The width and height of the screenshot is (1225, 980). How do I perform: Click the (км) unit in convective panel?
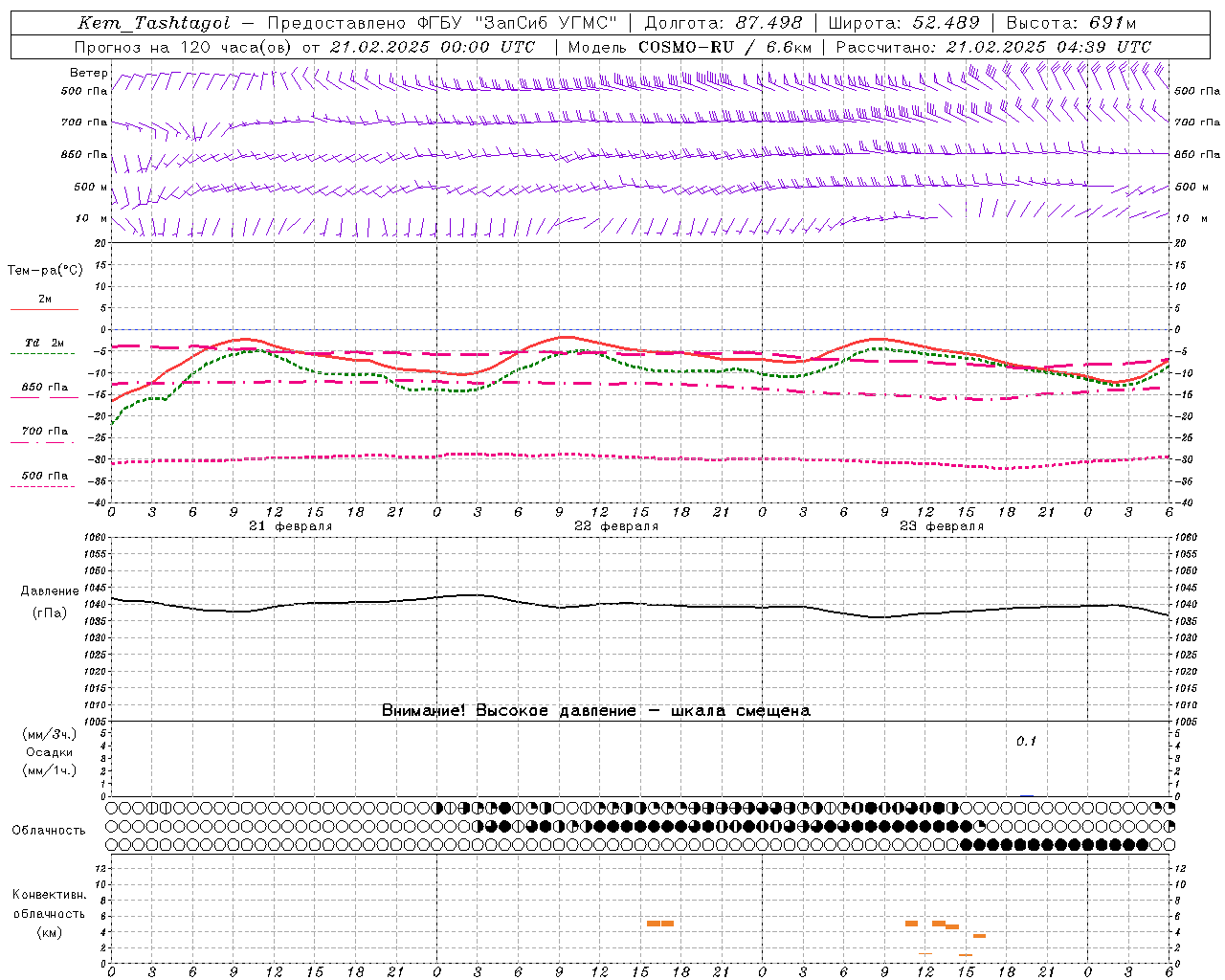(49, 932)
